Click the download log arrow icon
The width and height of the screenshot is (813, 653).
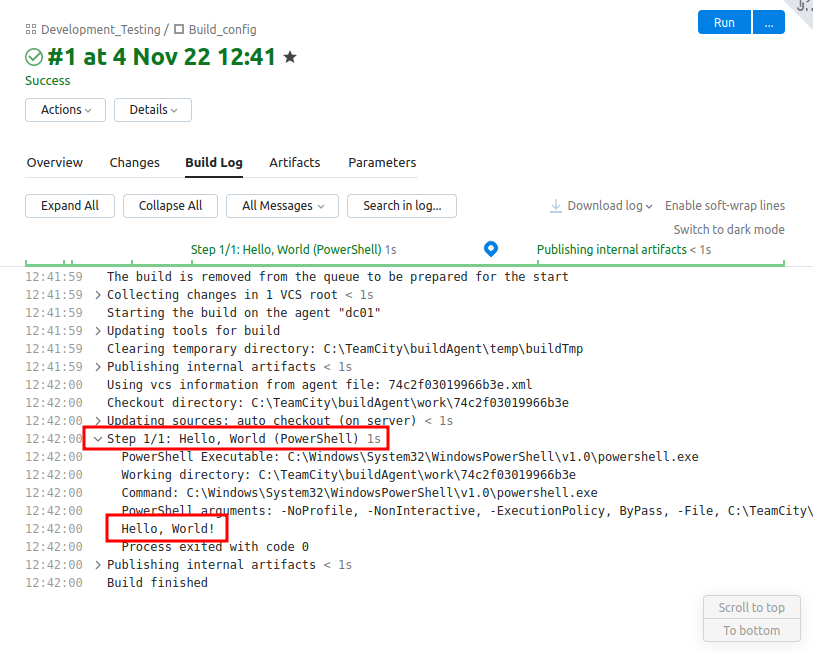click(x=556, y=206)
